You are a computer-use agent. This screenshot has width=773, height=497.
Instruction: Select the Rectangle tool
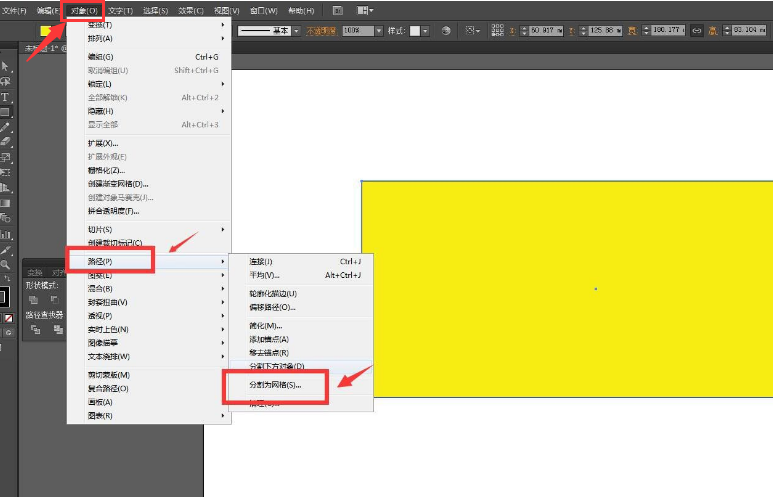(6, 112)
